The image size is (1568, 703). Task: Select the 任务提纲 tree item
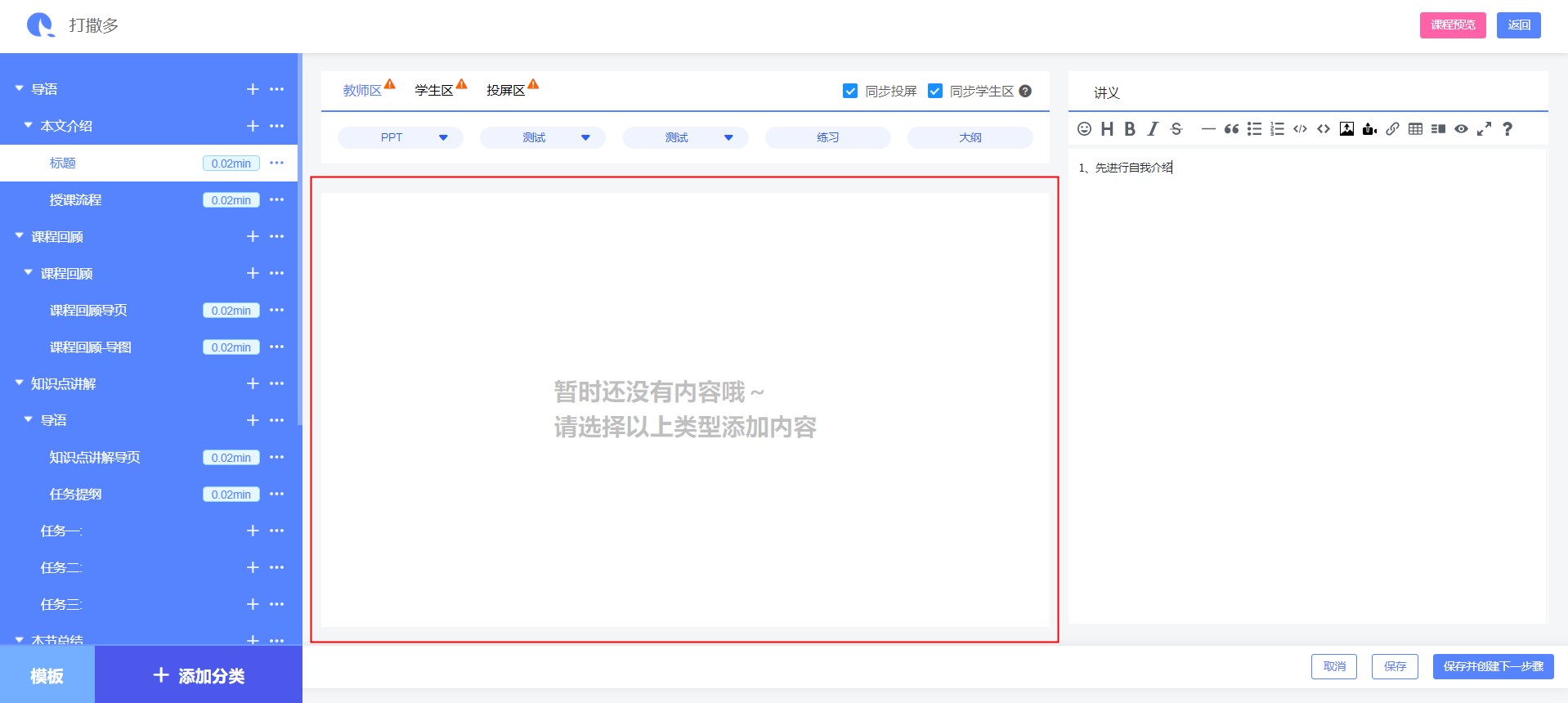76,494
